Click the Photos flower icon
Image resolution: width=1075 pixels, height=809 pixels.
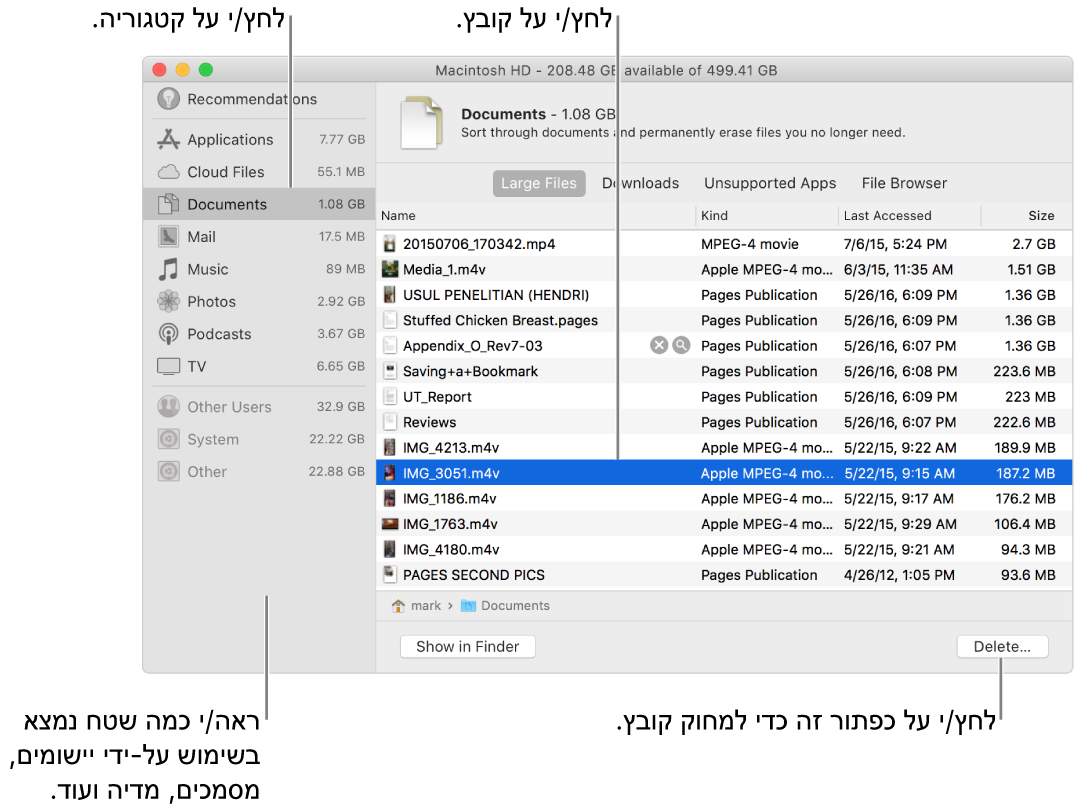click(168, 301)
